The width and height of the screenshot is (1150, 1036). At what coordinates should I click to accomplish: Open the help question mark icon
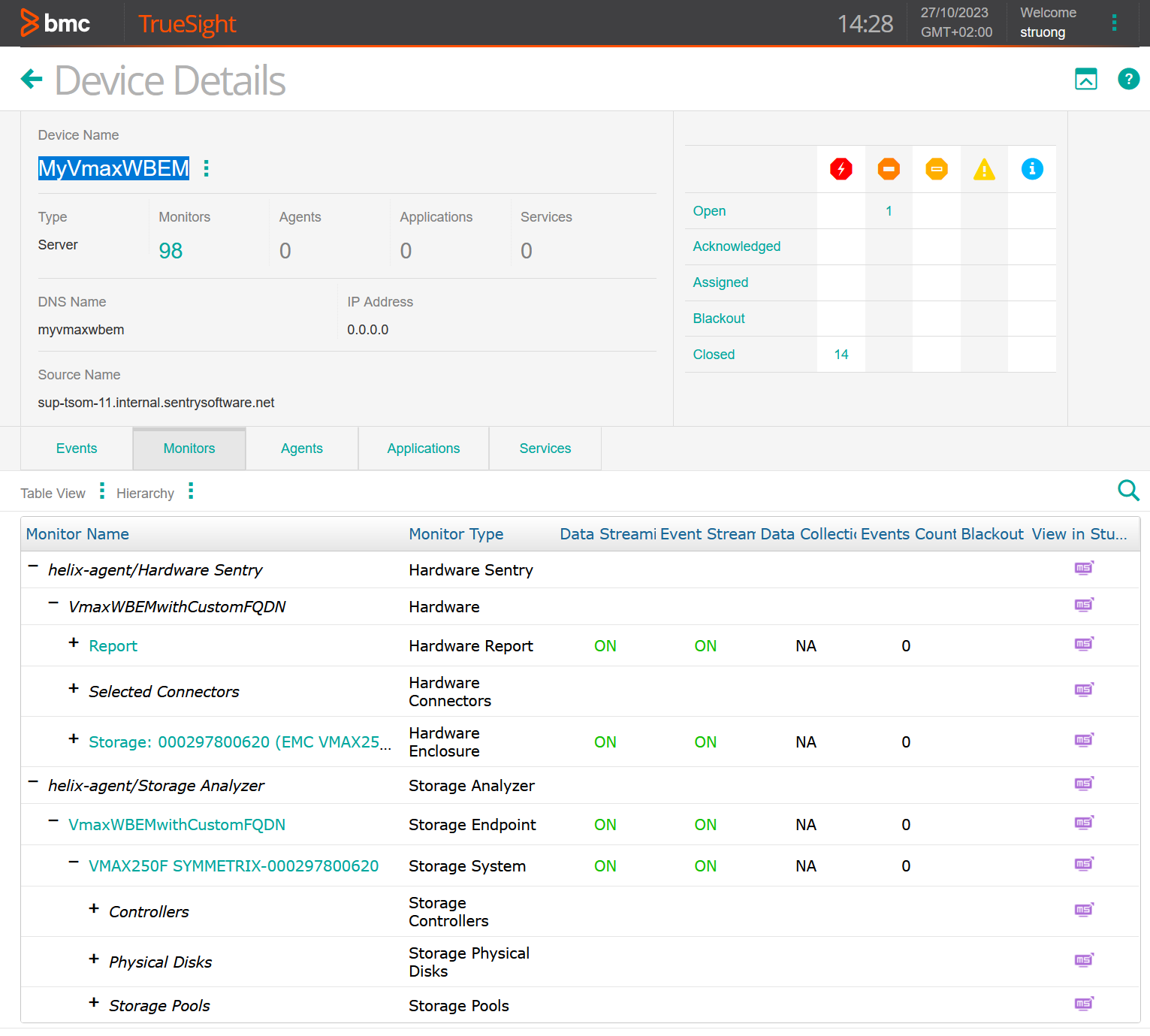coord(1128,79)
